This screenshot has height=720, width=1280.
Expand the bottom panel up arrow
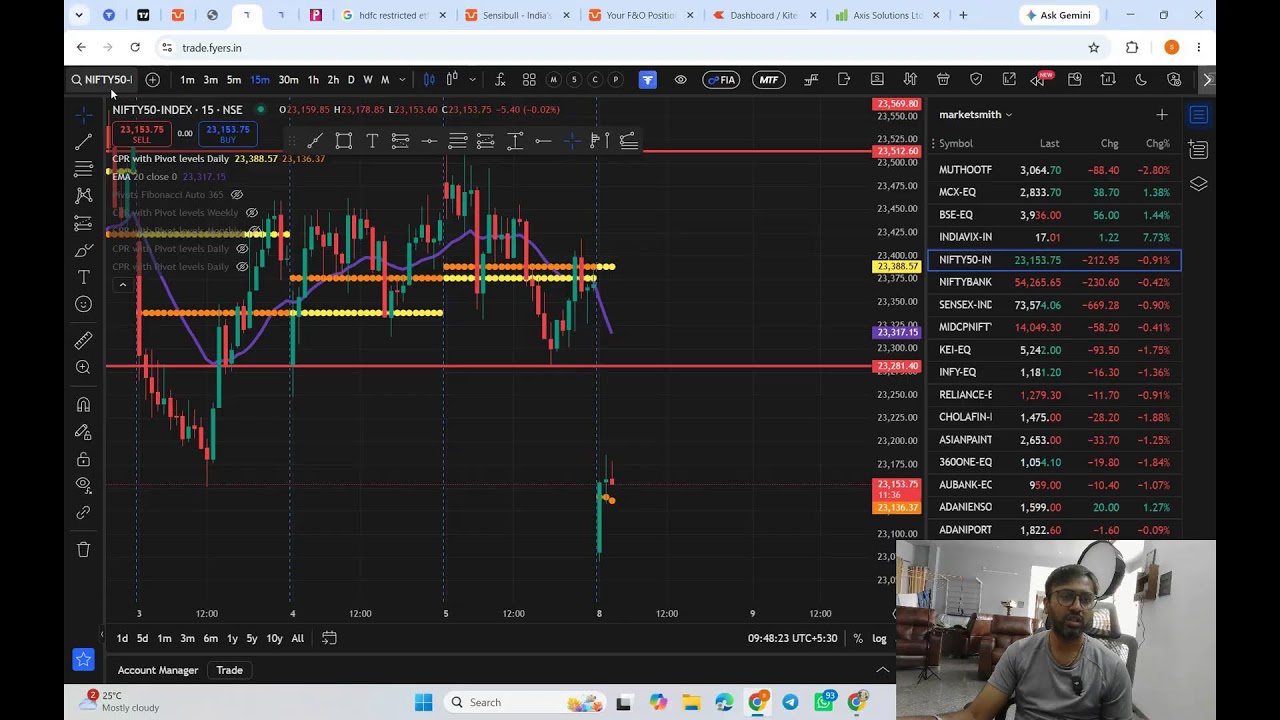(882, 670)
